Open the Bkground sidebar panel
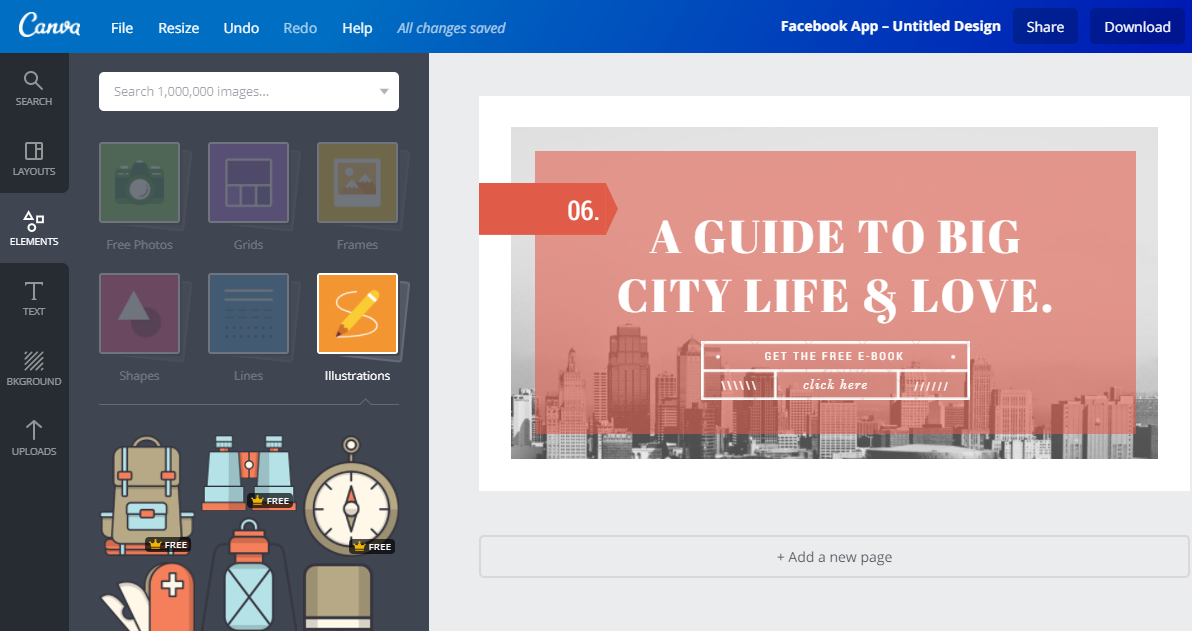Viewport: 1192px width, 631px height. [x=33, y=368]
